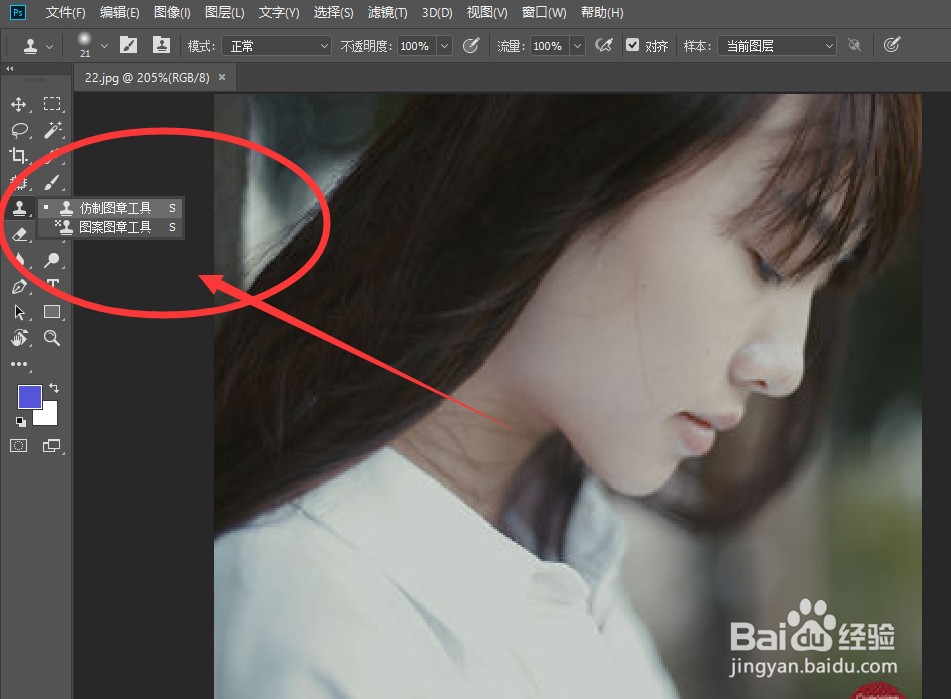Screen dimensions: 951x699
Task: Enable airbrush build-up effects
Action: coord(604,45)
